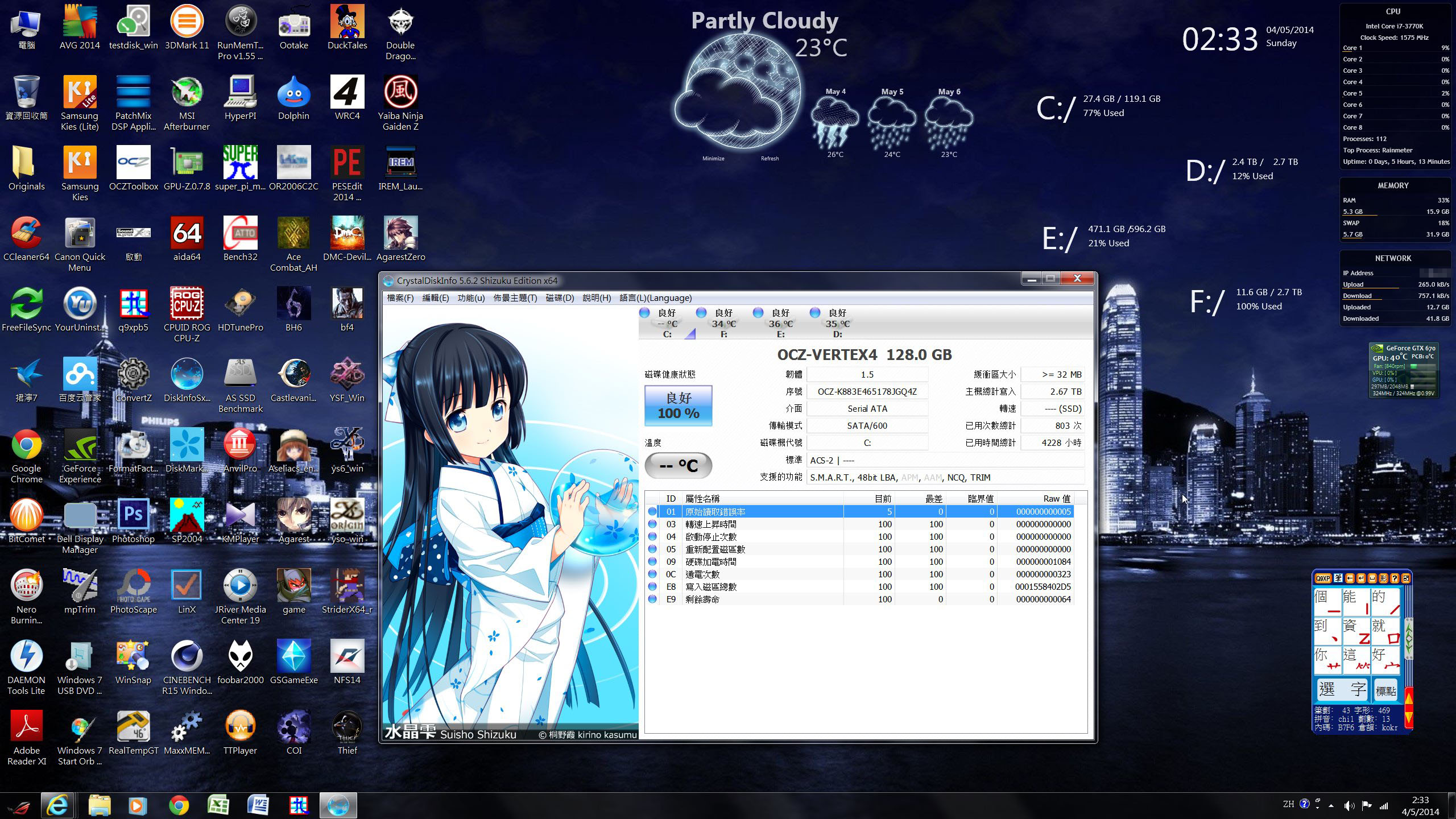This screenshot has width=1456, height=819.
Task: Launch foobar2000 desktop icon
Action: coord(240,662)
